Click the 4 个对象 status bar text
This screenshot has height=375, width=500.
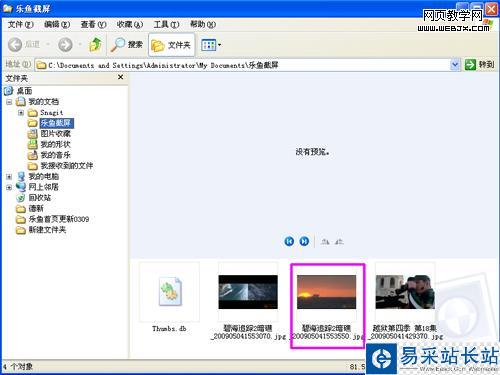tap(18, 367)
